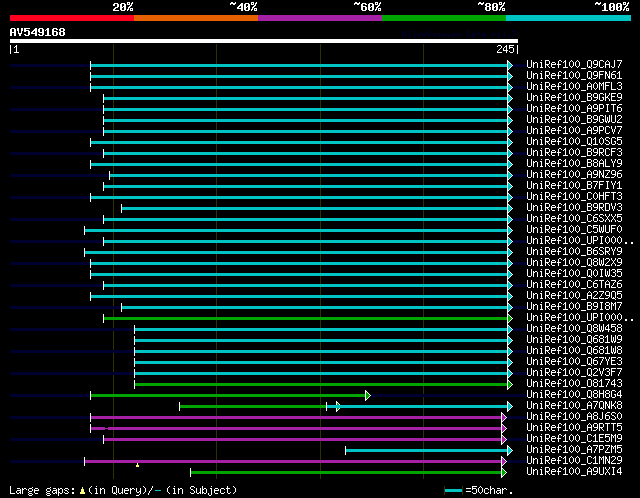The image size is (640, 498).
Task: Open hit UniRef100_Q681W8
Action: click(x=574, y=351)
